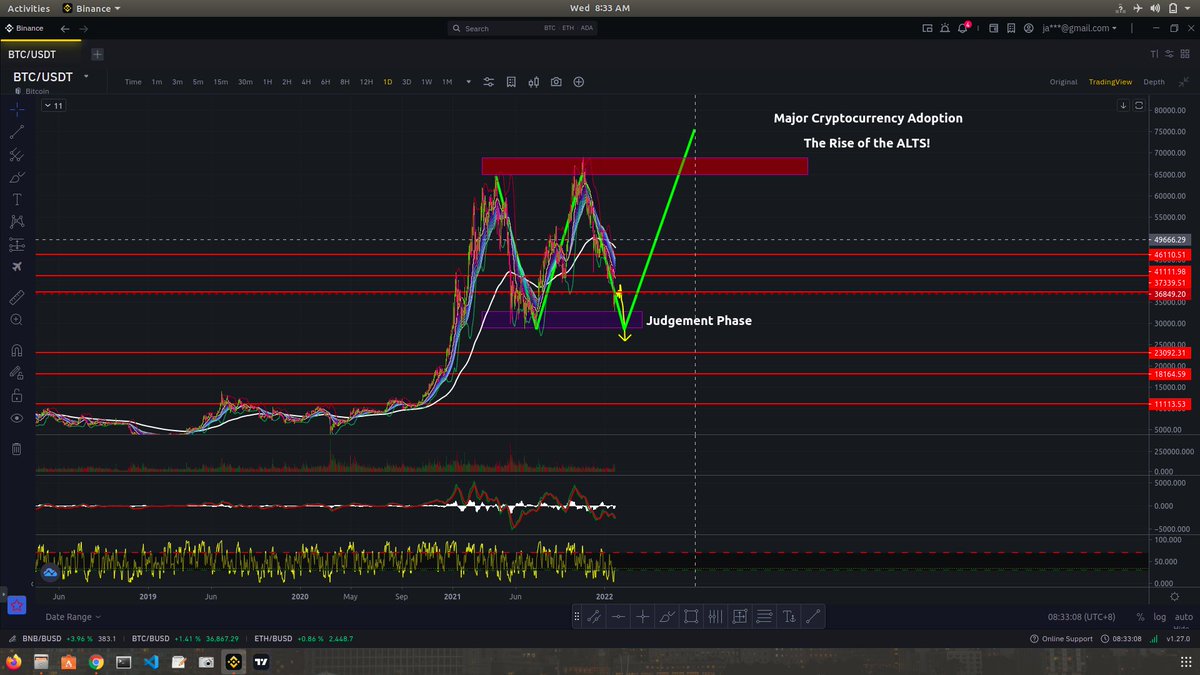Select the ruler measure tool
Viewport: 1200px width, 675px height.
(16, 297)
